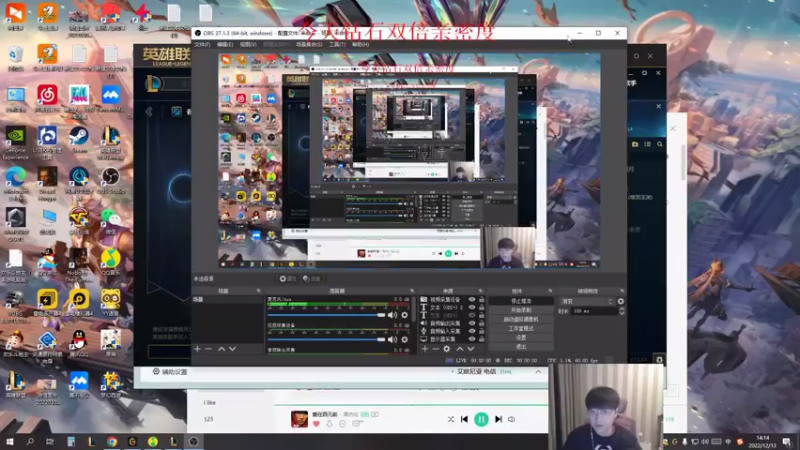Toggle visibility of audio output capture source

pyautogui.click(x=472, y=323)
